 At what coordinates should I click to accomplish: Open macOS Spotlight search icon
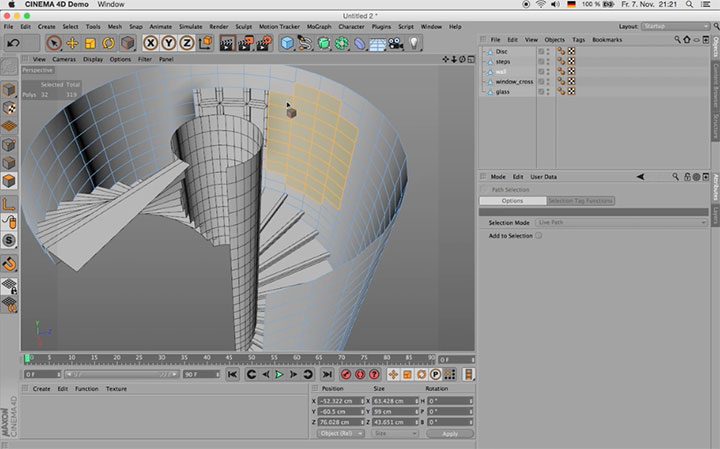click(x=689, y=4)
